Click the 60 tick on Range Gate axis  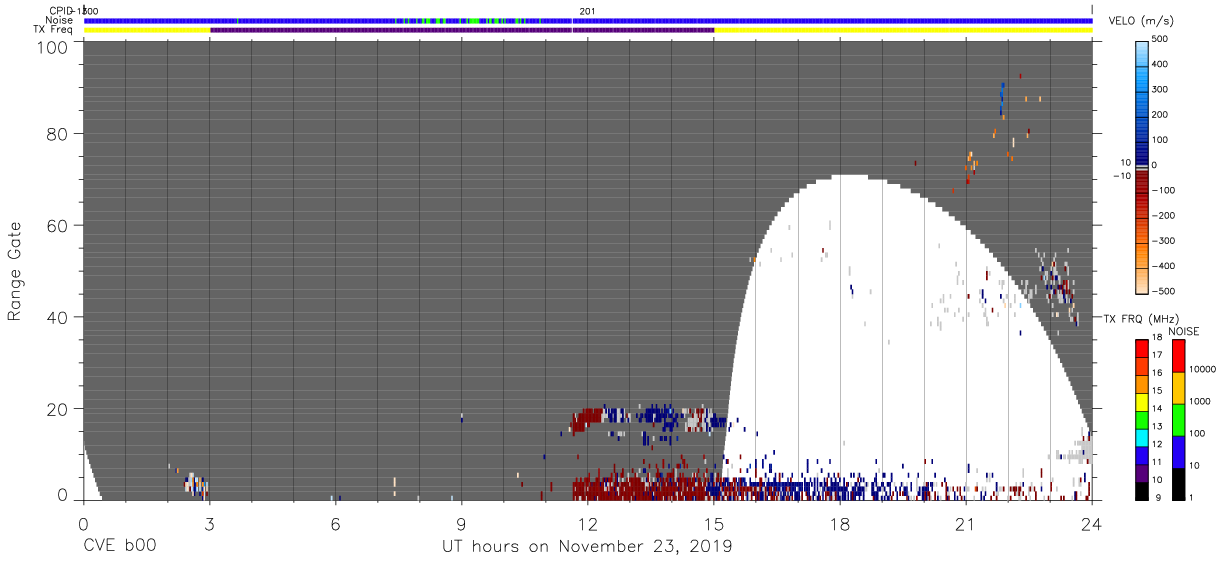59,225
